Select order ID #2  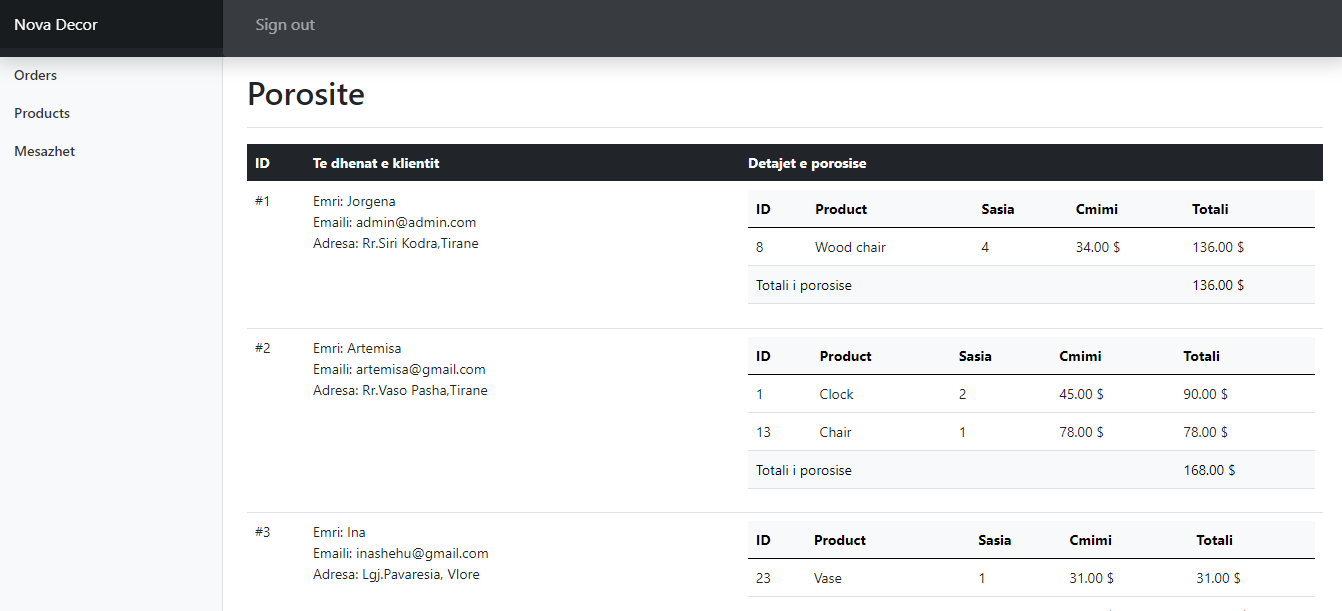click(x=261, y=348)
